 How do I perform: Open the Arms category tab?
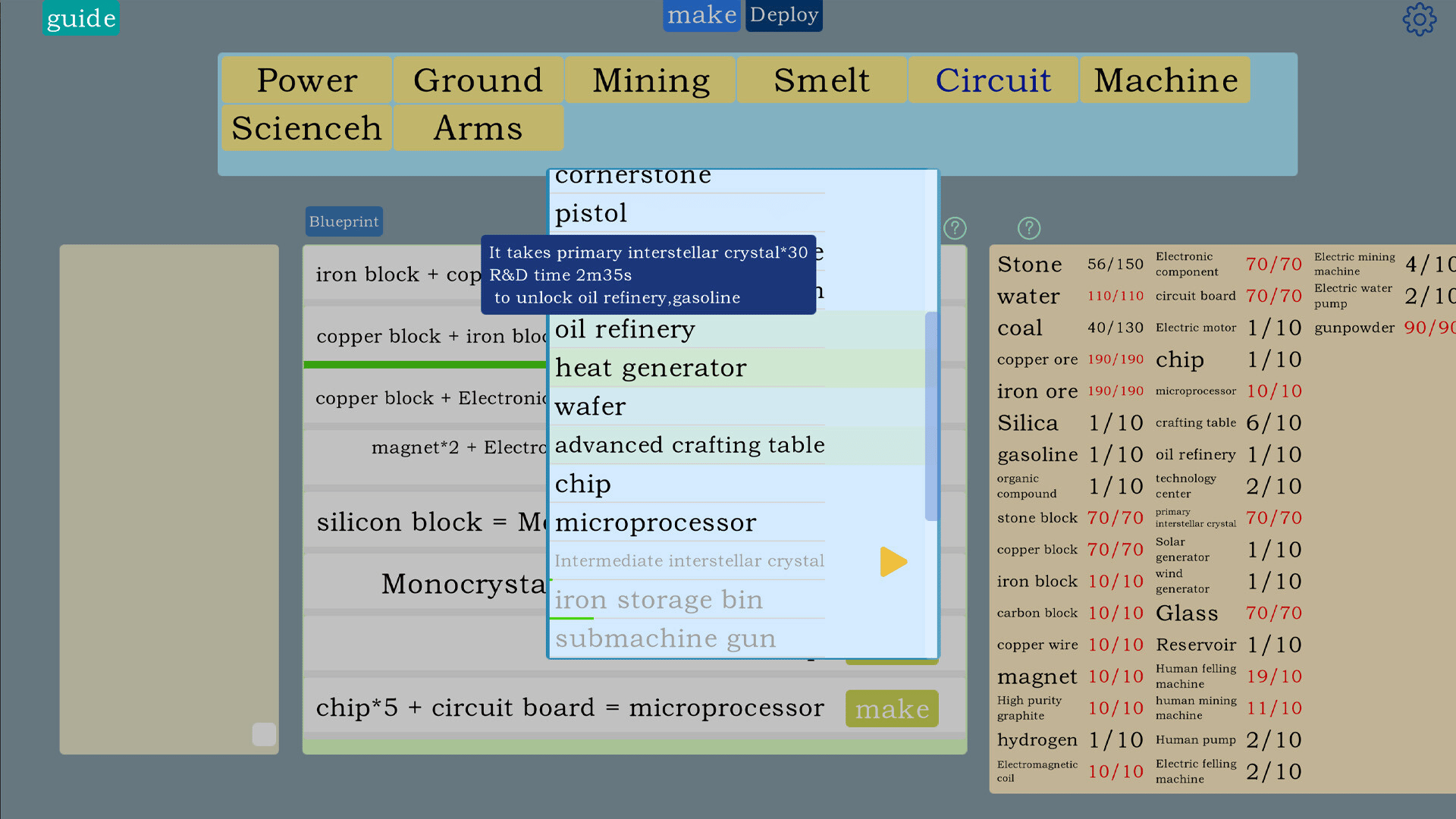[x=478, y=128]
